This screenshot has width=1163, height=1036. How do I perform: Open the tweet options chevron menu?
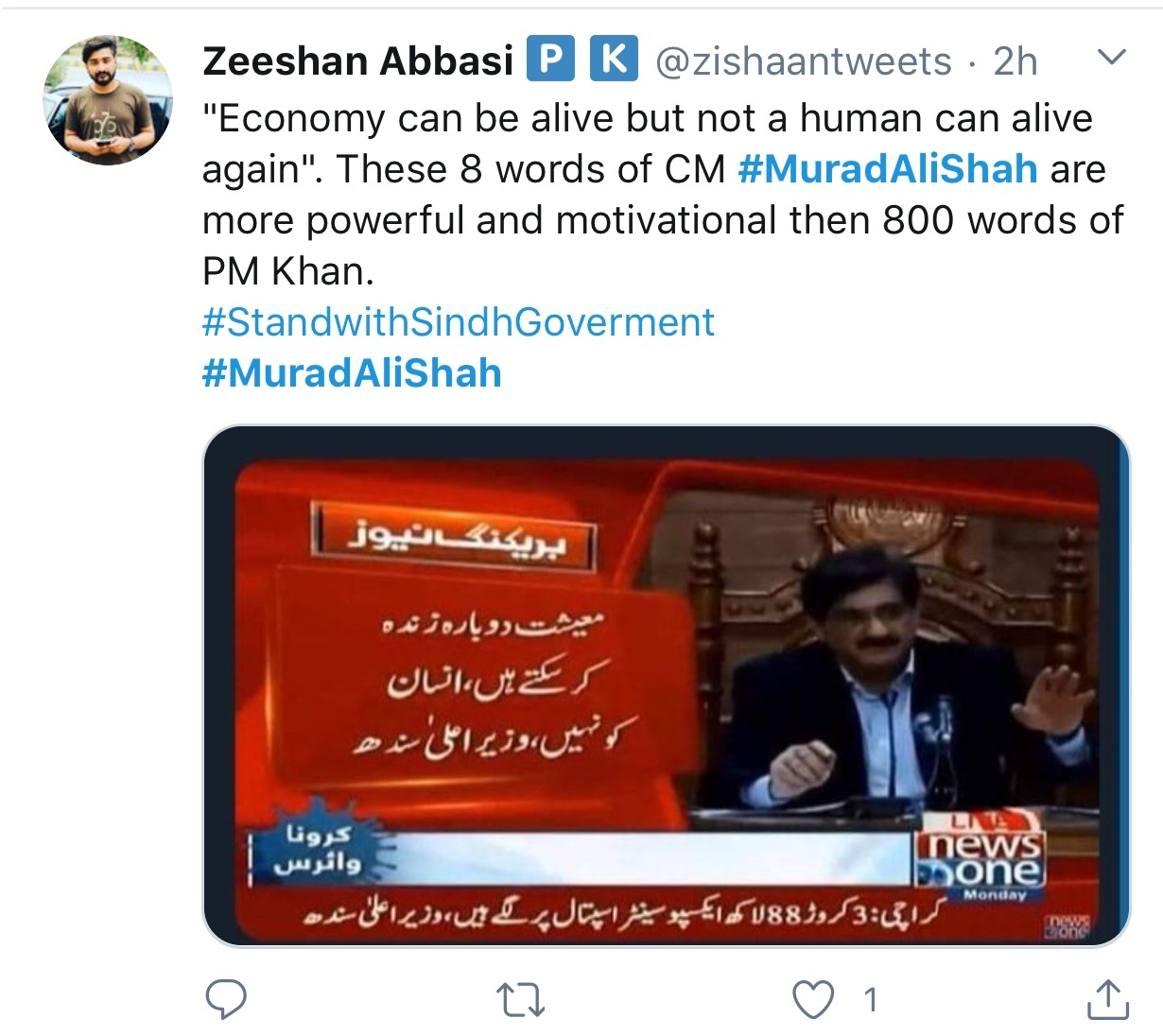(1111, 58)
